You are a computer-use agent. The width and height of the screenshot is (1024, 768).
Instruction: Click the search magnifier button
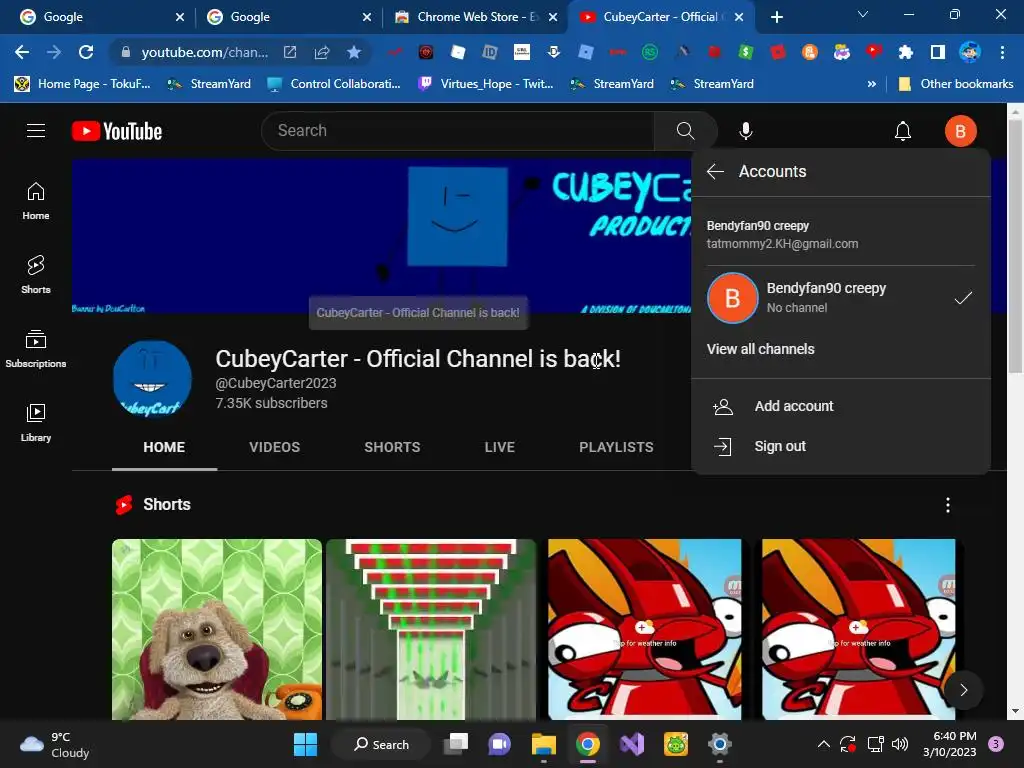685,131
